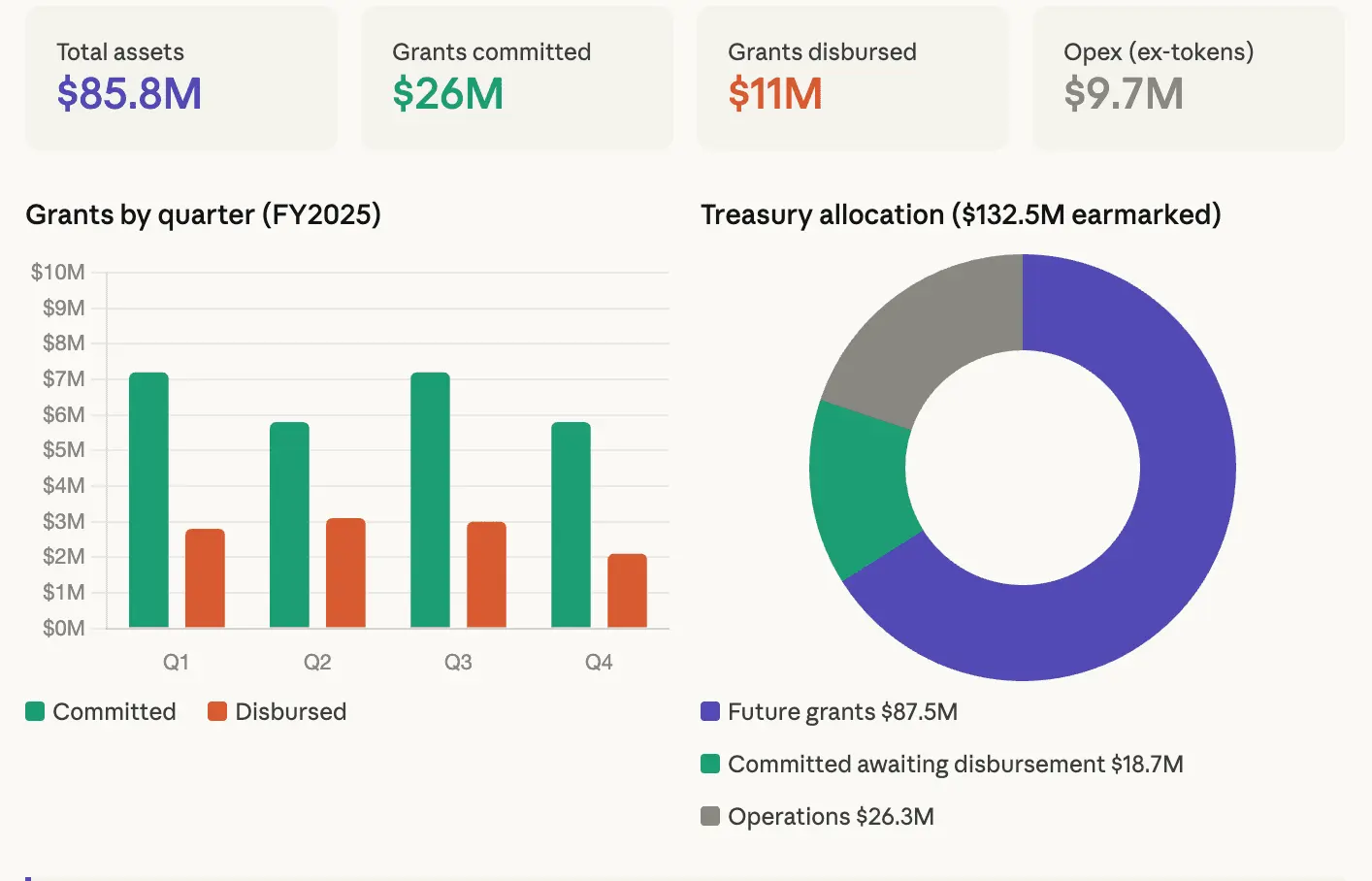Click the Grants by quarter (FY2025) chart title
The image size is (1372, 881).
pyautogui.click(x=204, y=214)
